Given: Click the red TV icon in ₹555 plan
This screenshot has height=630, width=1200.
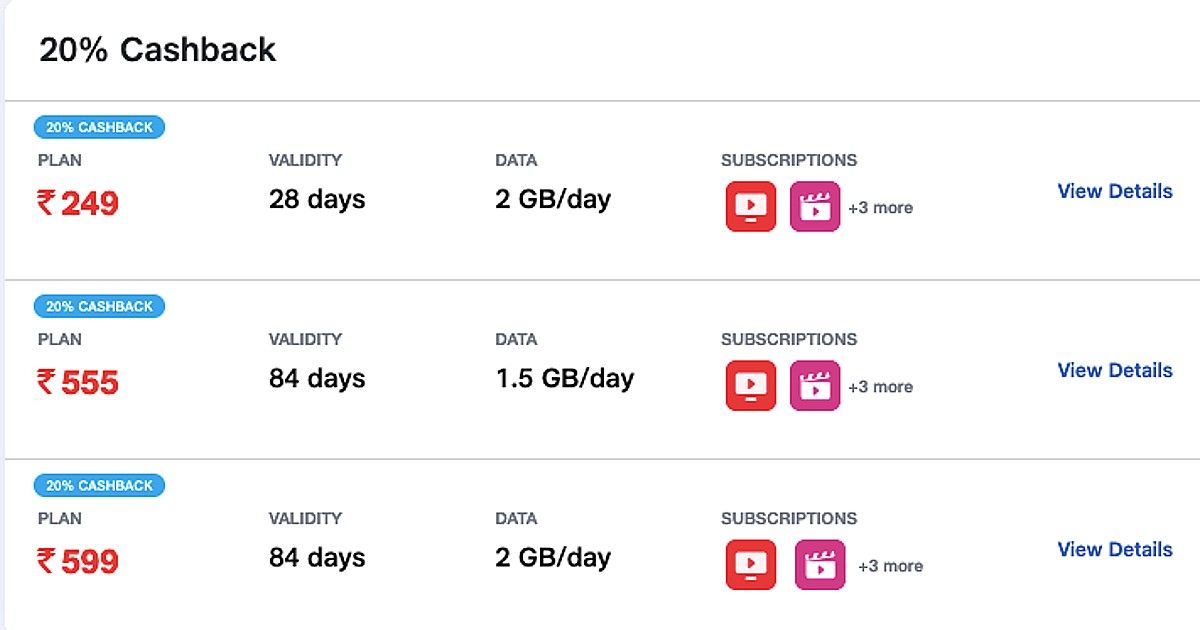Looking at the screenshot, I should coord(750,385).
